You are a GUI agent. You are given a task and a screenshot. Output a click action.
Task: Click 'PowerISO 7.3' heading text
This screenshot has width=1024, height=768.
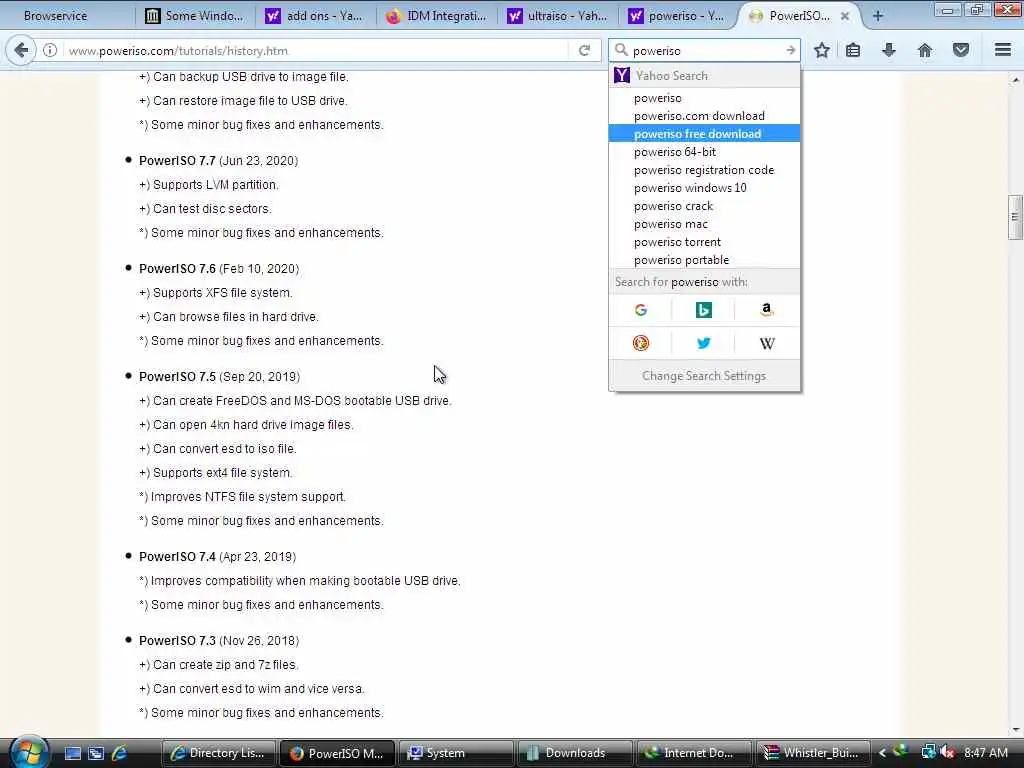coord(177,641)
